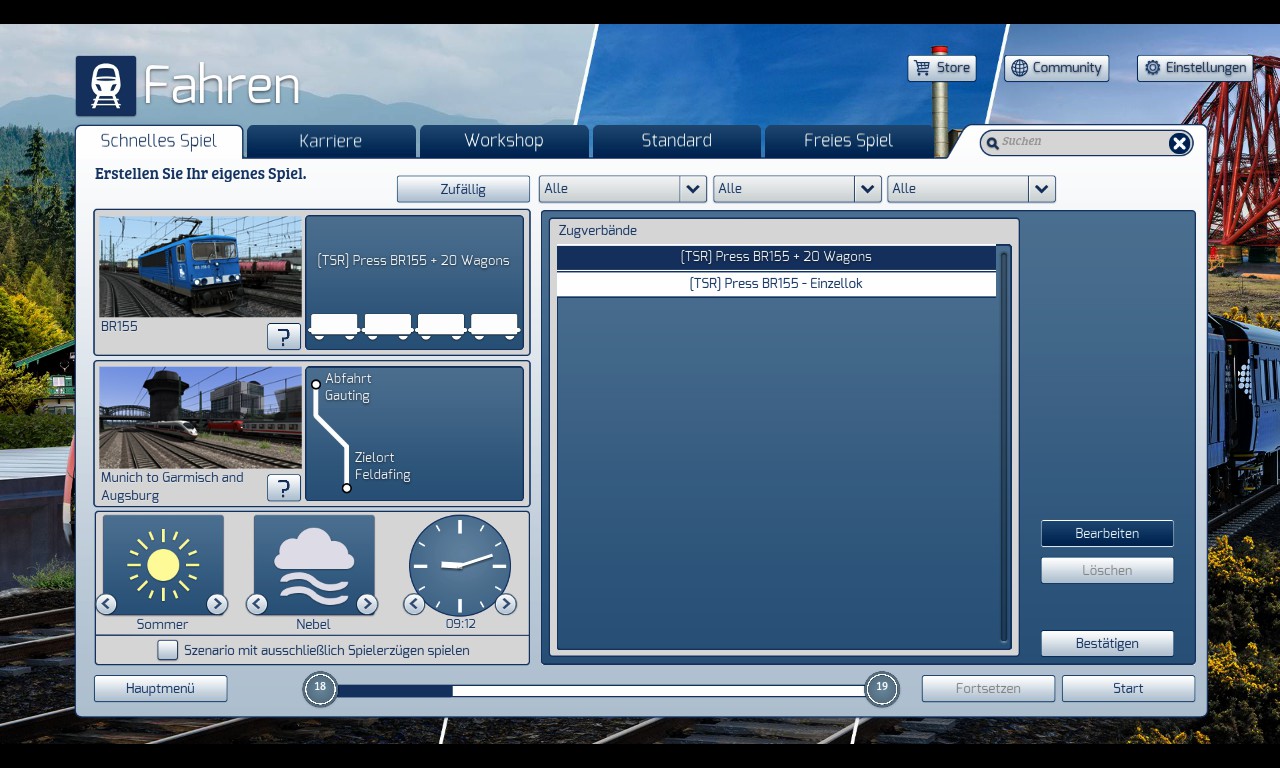Click the Bestätigen button
The image size is (1280, 768).
(x=1107, y=643)
